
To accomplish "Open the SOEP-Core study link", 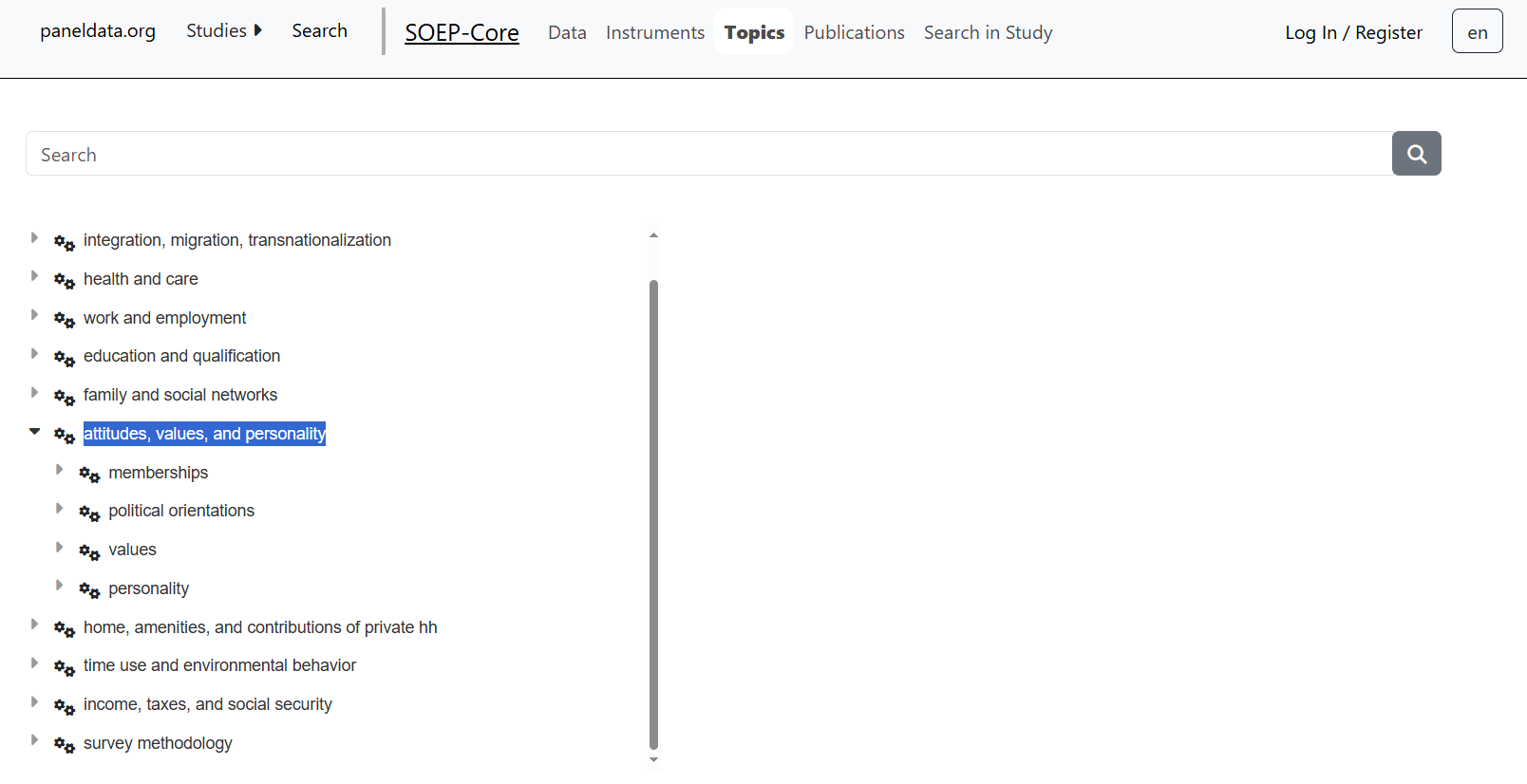I will click(x=462, y=32).
